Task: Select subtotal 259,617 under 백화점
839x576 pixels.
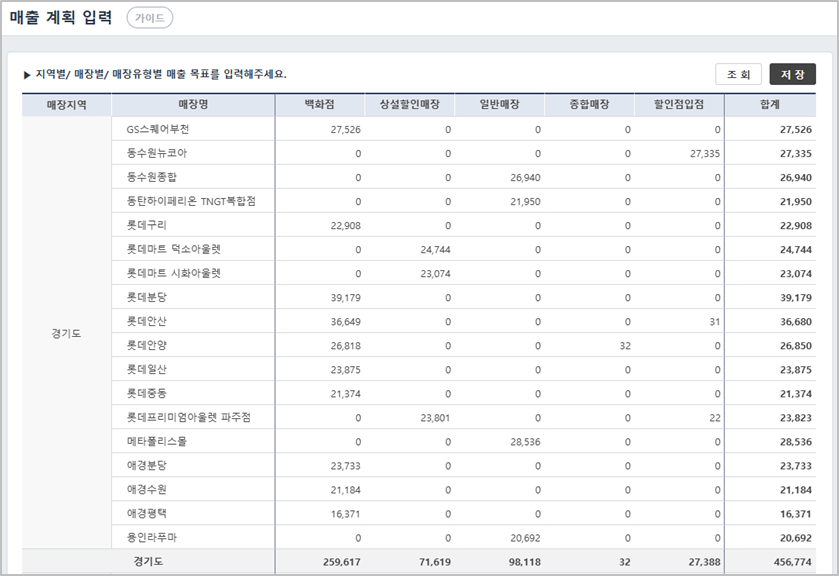Action: point(341,562)
